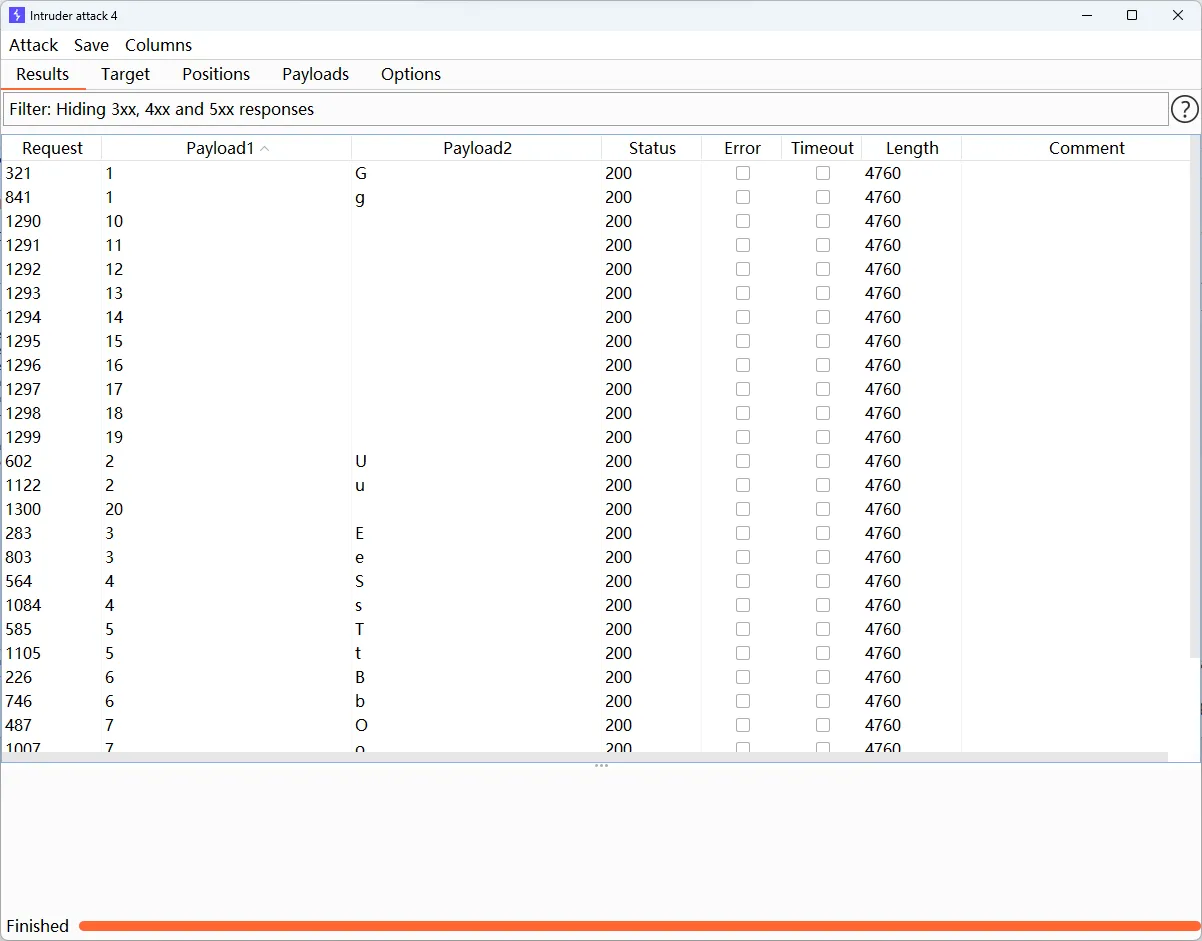Click the Request column header
Viewport: 1202px width, 941px height.
coord(52,148)
